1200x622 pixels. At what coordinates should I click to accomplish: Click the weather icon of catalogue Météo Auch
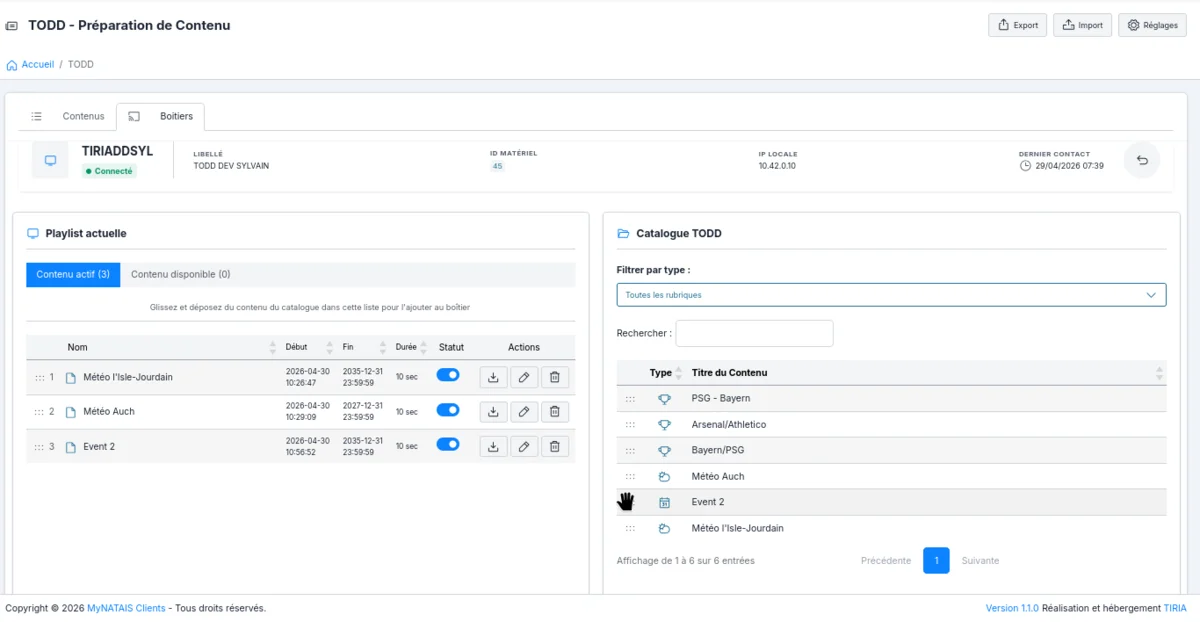[664, 477]
